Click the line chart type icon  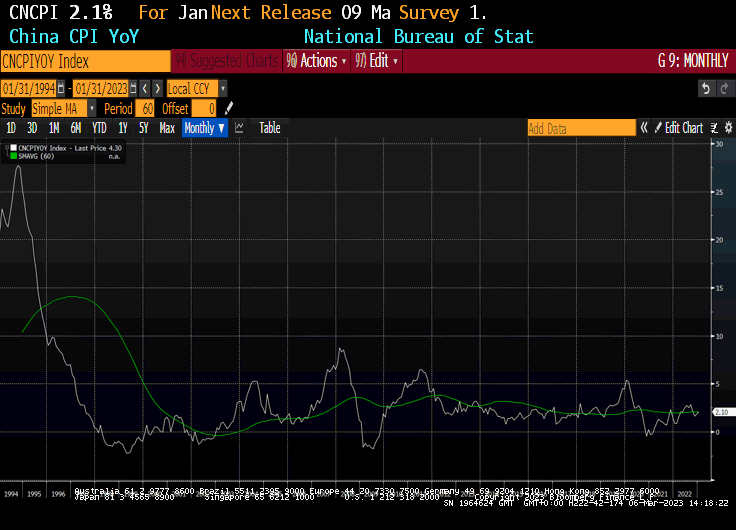click(239, 128)
